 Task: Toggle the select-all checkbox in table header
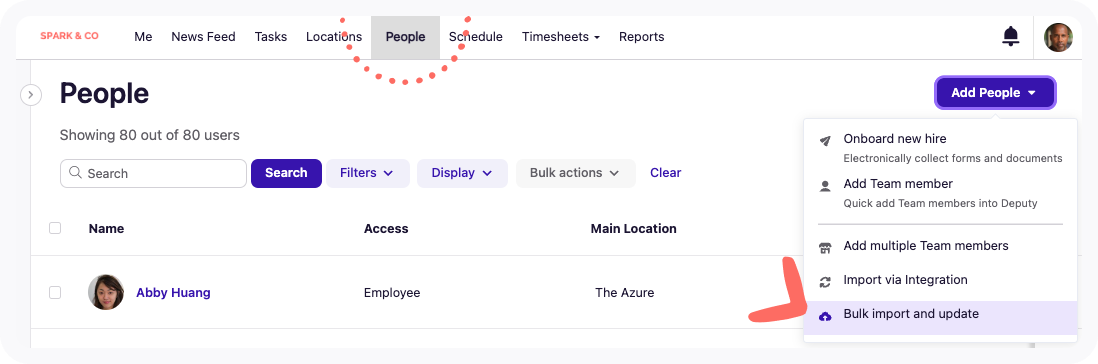pos(55,228)
